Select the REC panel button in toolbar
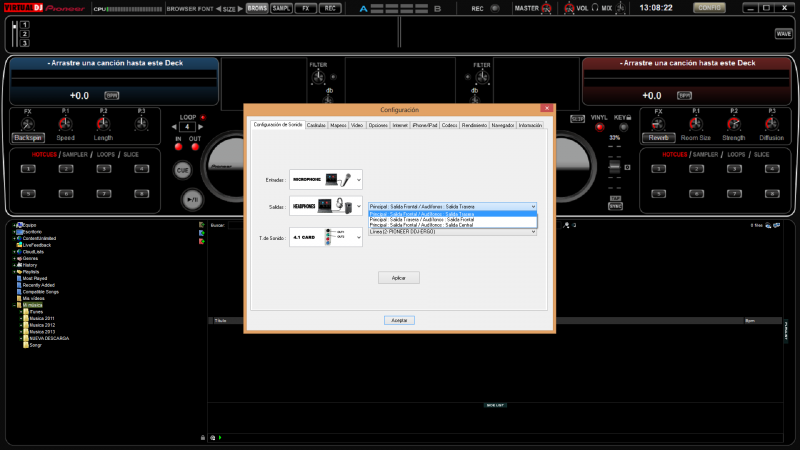The image size is (800, 450). pos(330,8)
